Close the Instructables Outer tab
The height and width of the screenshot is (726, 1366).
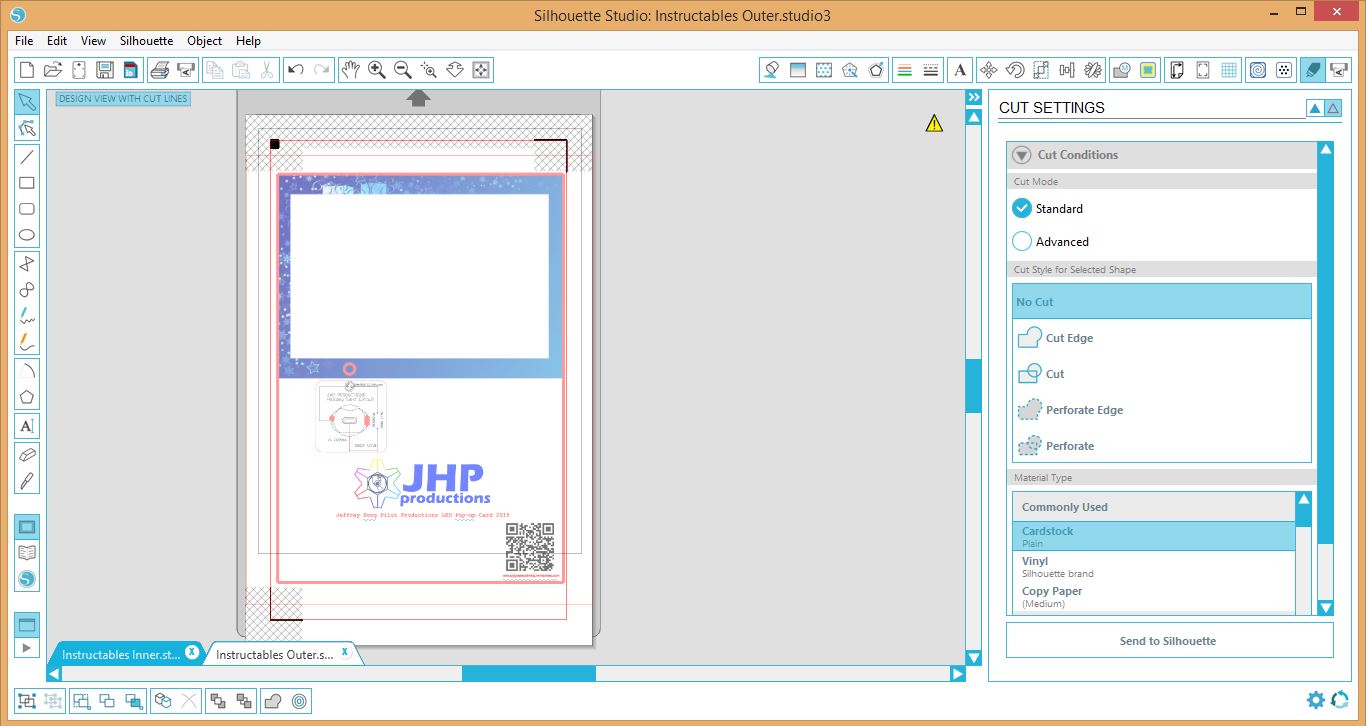tap(345, 652)
